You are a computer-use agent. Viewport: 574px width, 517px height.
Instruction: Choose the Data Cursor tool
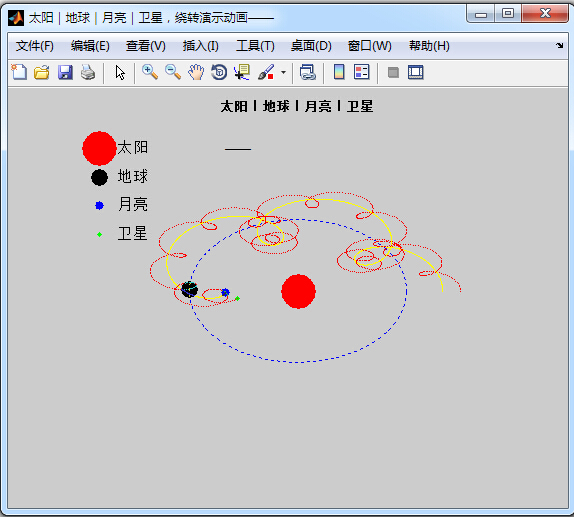242,72
